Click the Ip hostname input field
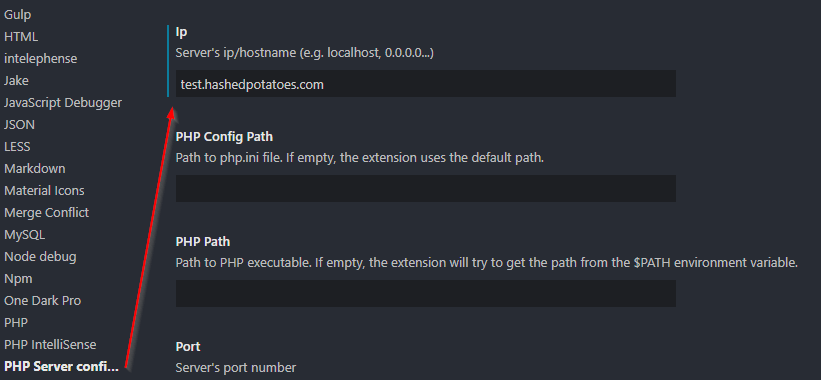This screenshot has height=380, width=821. tap(426, 84)
